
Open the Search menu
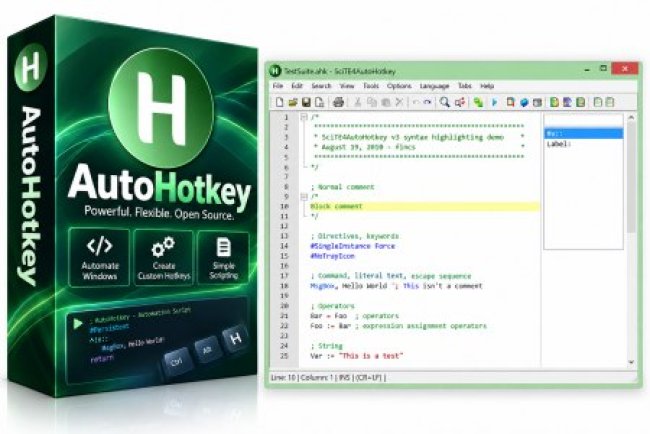coord(321,86)
